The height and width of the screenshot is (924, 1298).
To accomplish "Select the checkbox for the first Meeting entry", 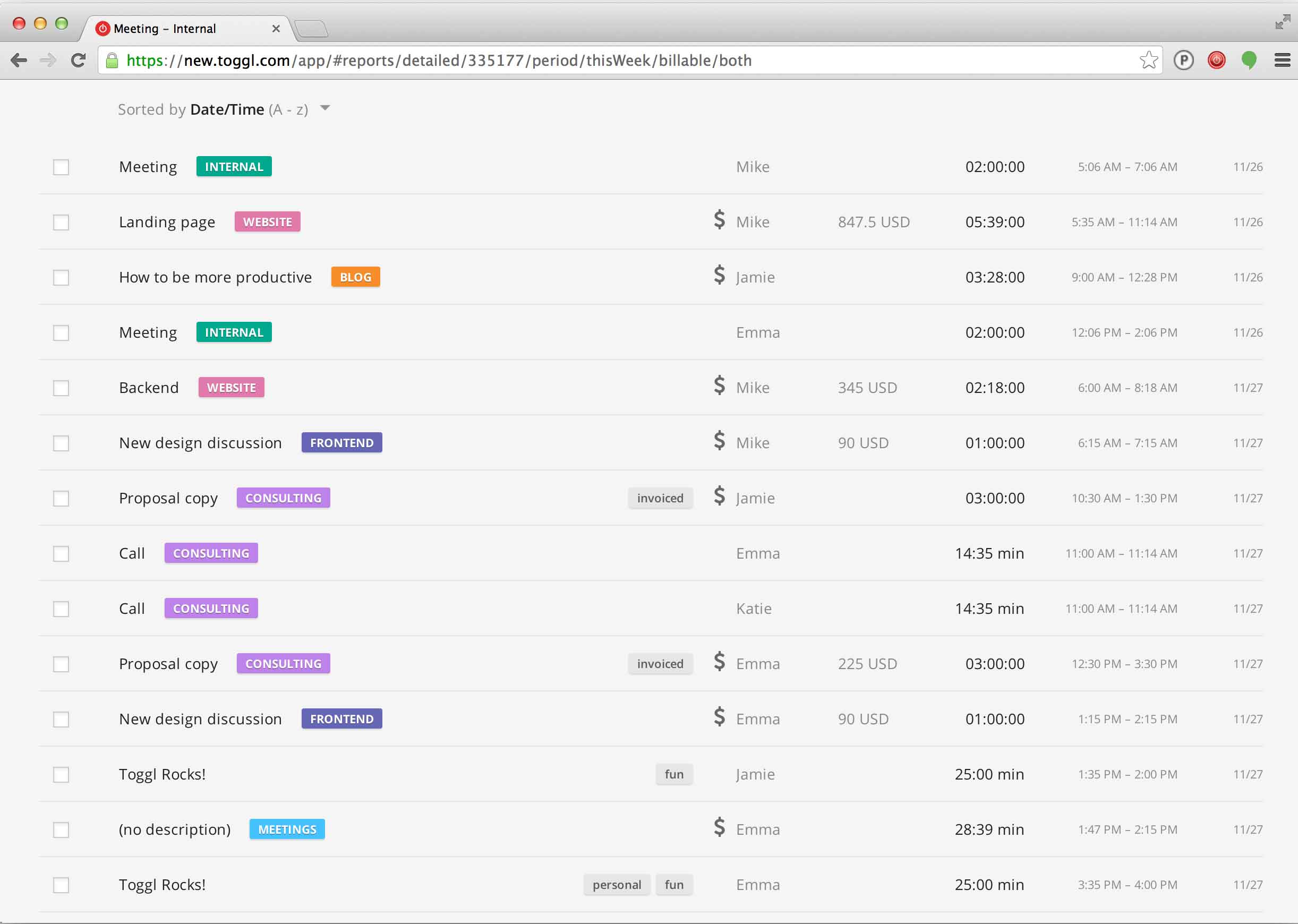I will click(61, 167).
